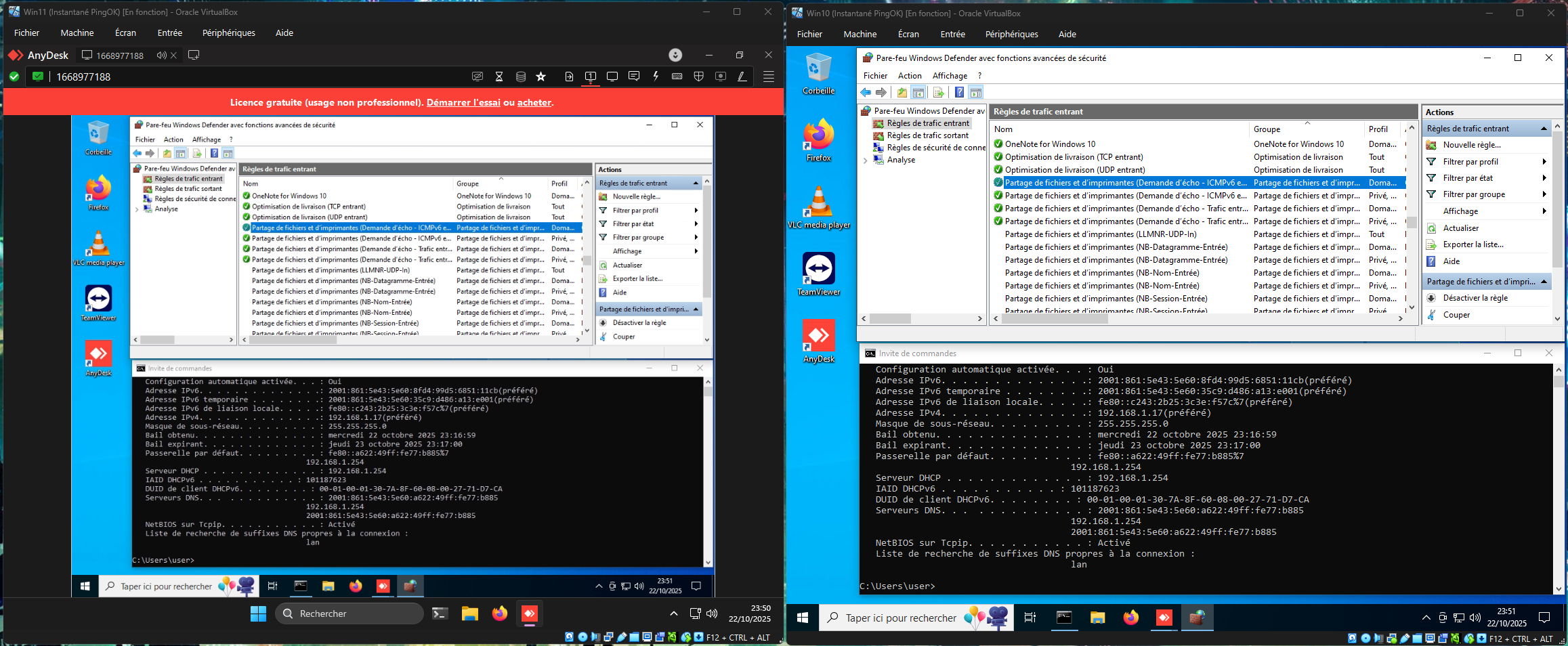Open the AnyDesk lightning actions icon

[x=656, y=77]
